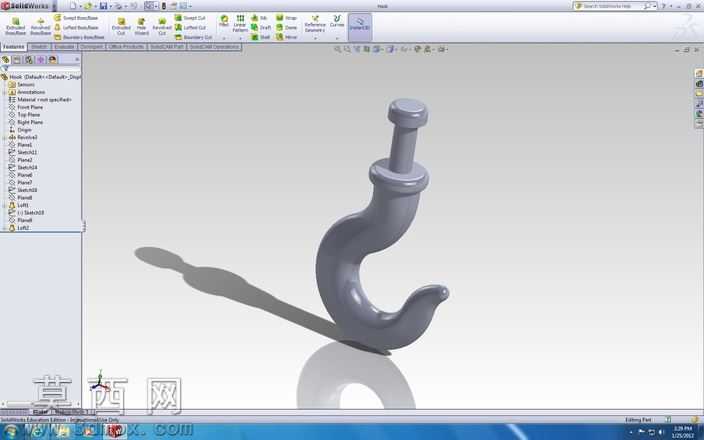Image resolution: width=704 pixels, height=440 pixels.
Task: Apply the Rib feature
Action: coord(259,18)
